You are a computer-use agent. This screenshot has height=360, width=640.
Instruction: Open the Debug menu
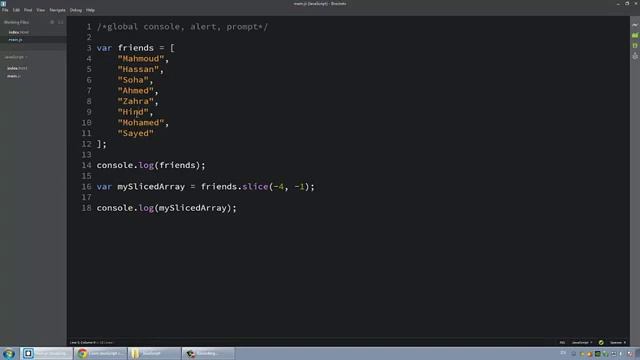point(76,10)
